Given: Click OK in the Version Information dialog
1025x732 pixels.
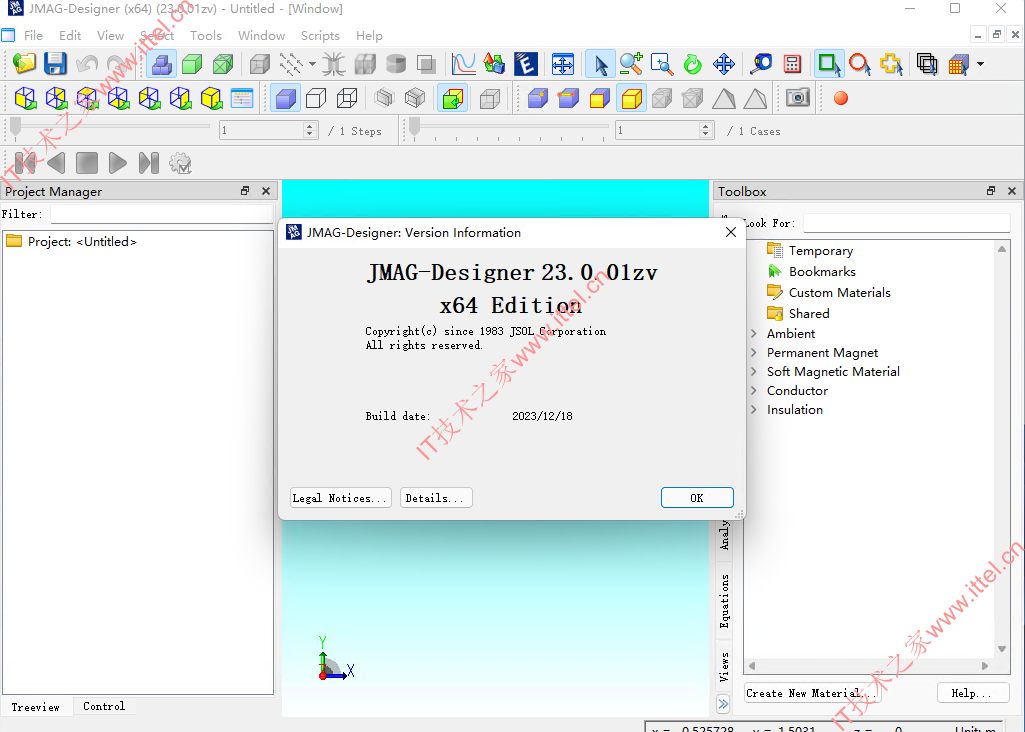Looking at the screenshot, I should [697, 498].
